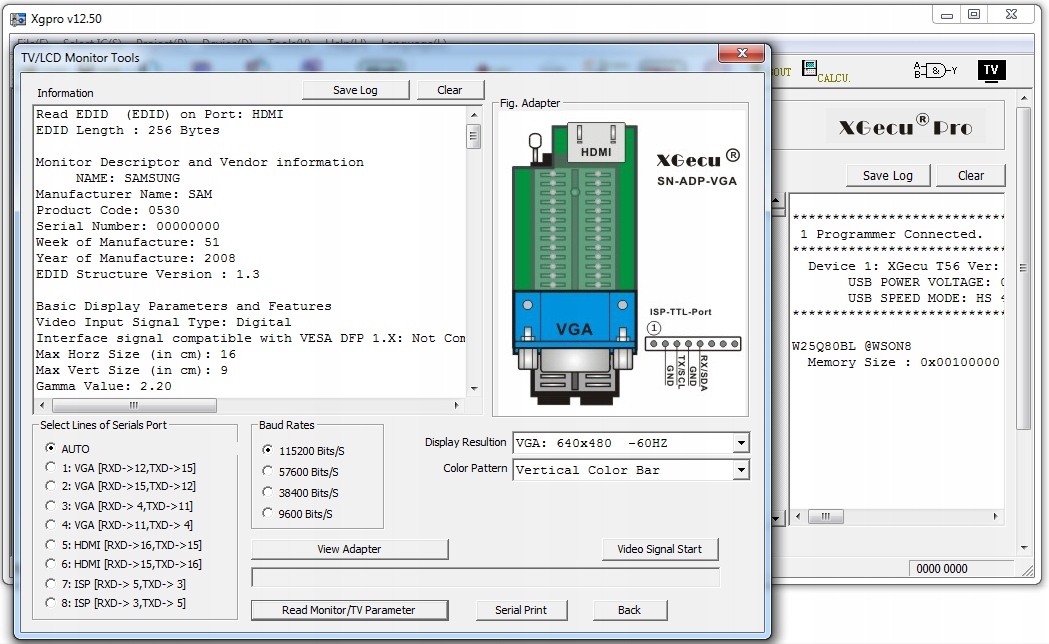Click Clear next to Information Save Log
Image resolution: width=1049 pixels, height=644 pixels.
[x=450, y=90]
